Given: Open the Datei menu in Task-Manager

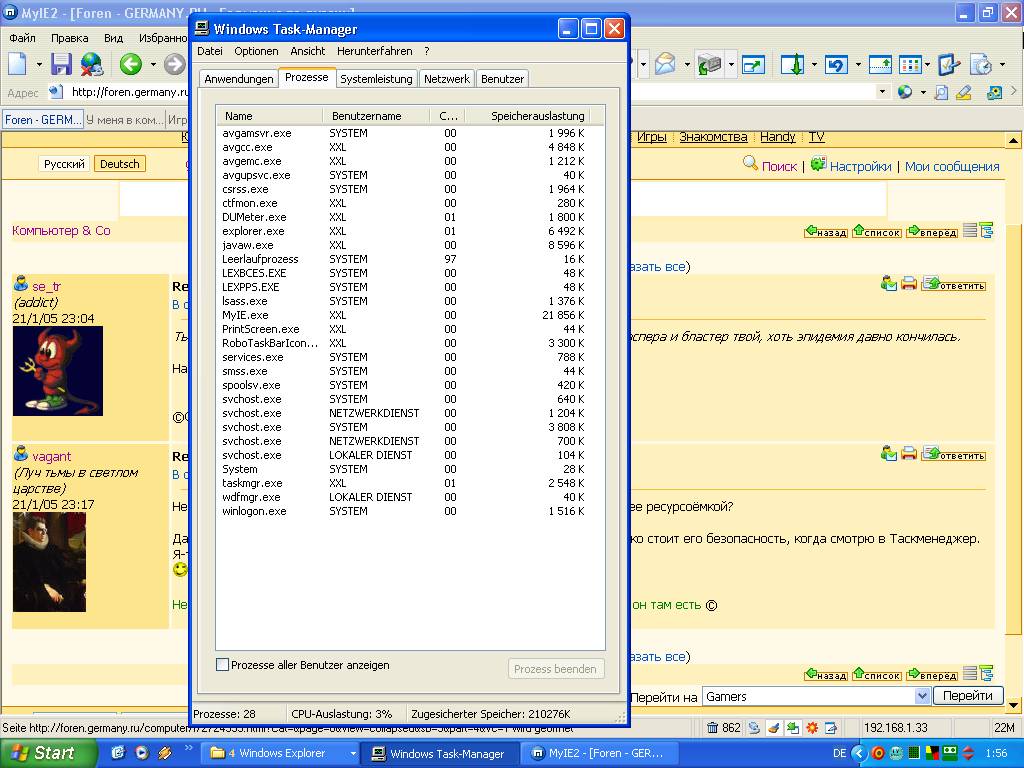Looking at the screenshot, I should click(x=210, y=51).
